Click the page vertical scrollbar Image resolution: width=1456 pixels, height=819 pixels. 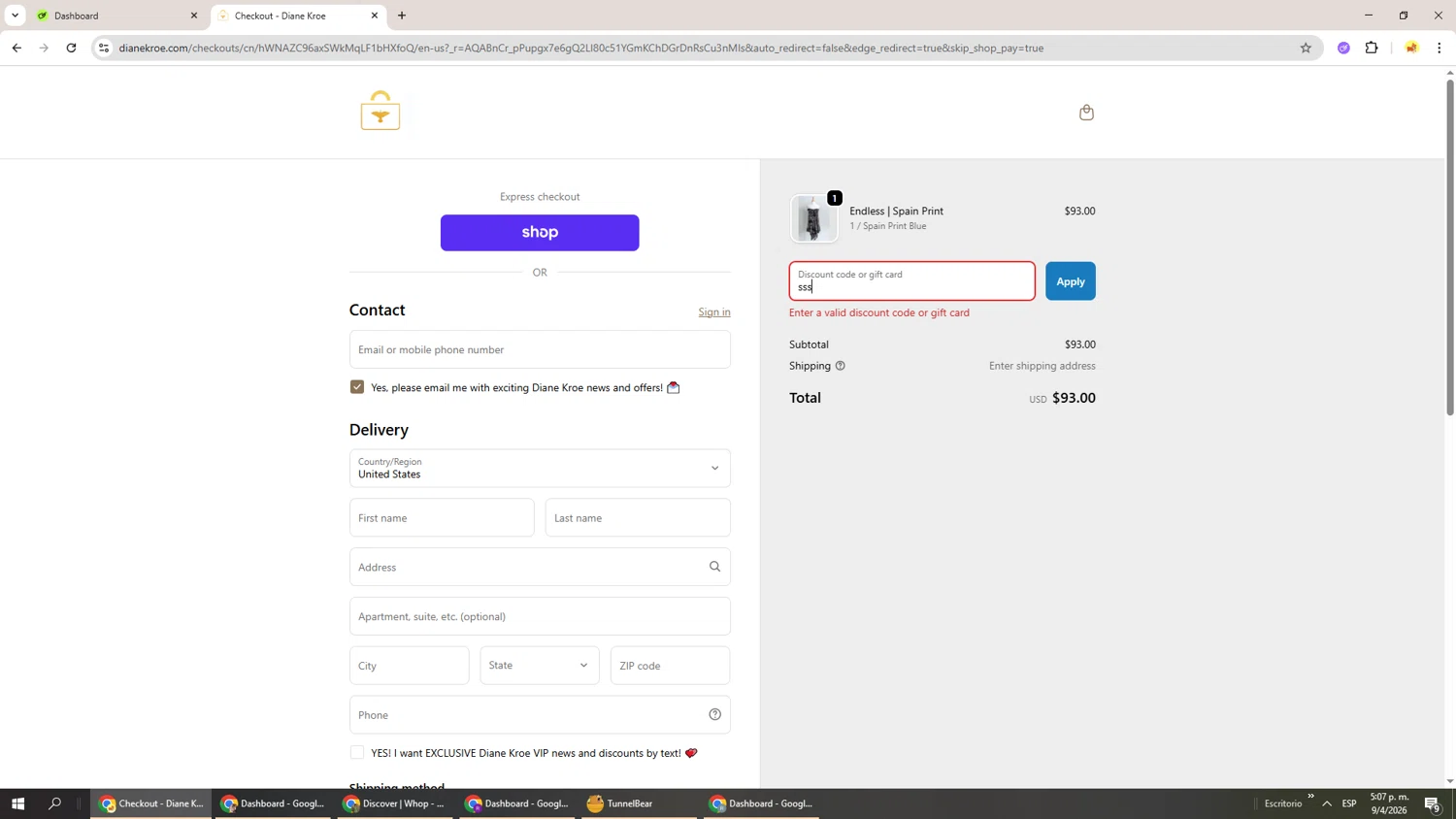(x=1450, y=247)
